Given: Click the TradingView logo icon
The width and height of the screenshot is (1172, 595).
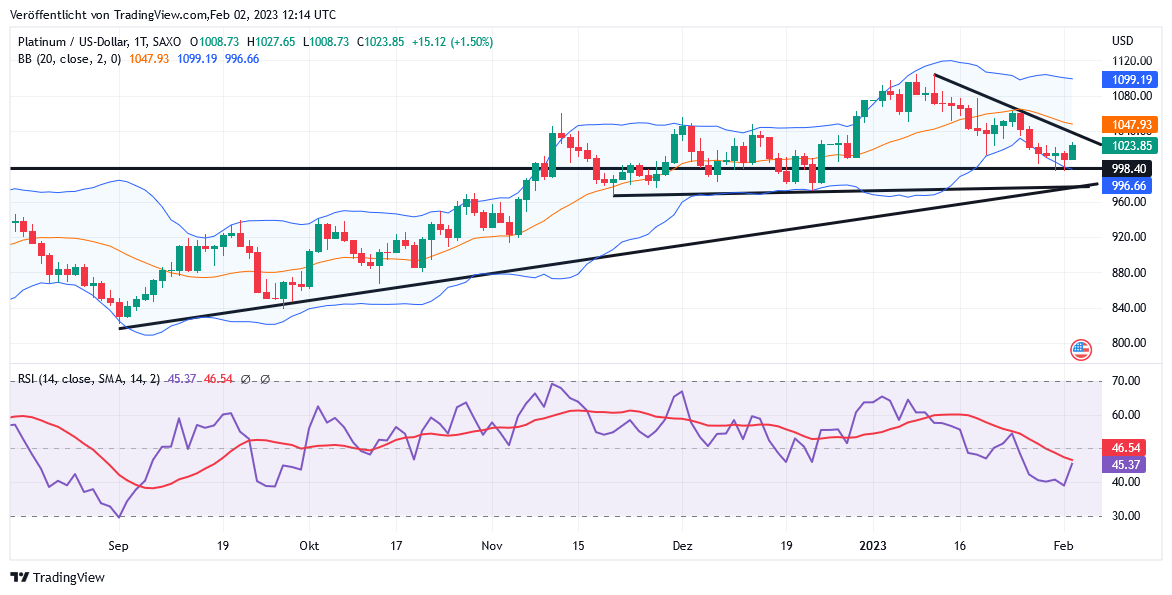Looking at the screenshot, I should tap(20, 577).
